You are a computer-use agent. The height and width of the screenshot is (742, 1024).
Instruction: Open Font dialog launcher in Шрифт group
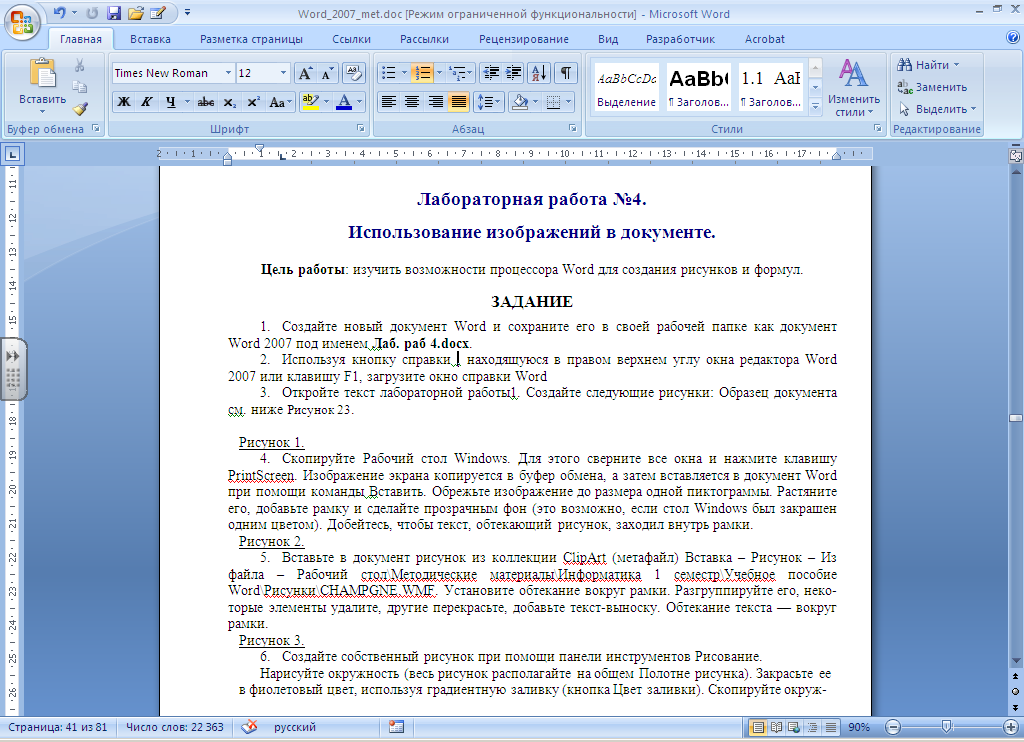click(360, 129)
